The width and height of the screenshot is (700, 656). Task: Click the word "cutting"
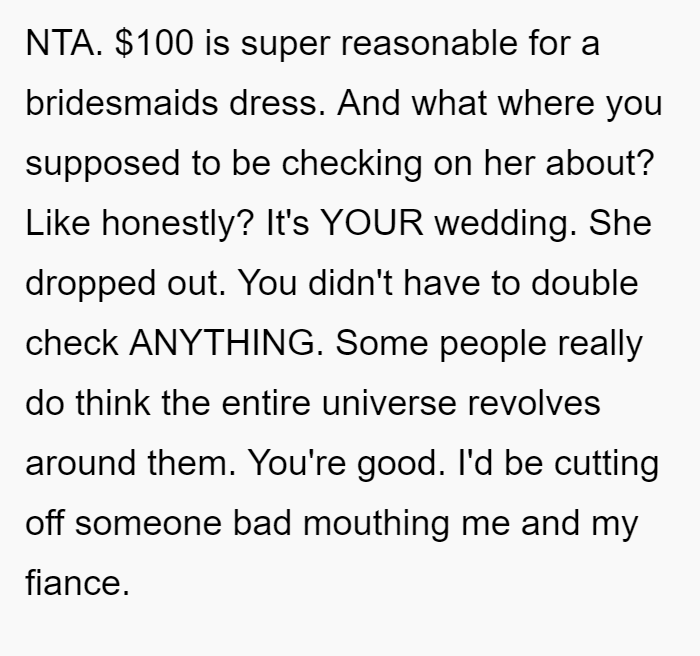pyautogui.click(x=606, y=464)
